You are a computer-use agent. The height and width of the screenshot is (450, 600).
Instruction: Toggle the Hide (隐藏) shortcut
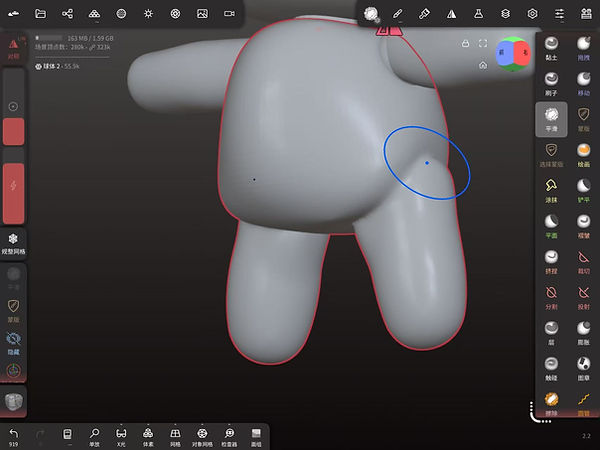(x=13, y=343)
